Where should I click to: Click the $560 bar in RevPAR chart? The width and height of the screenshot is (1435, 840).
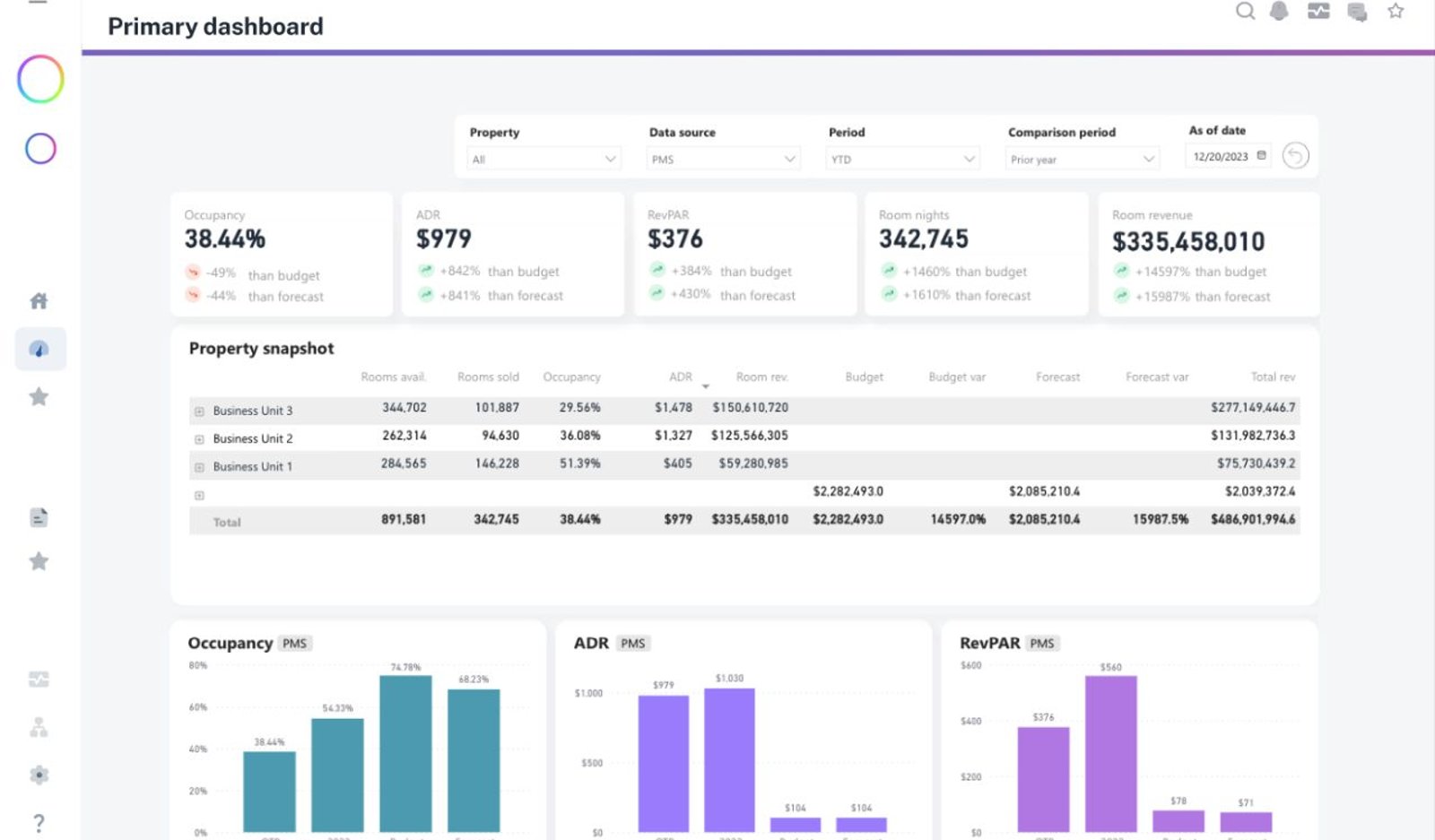tap(1110, 754)
